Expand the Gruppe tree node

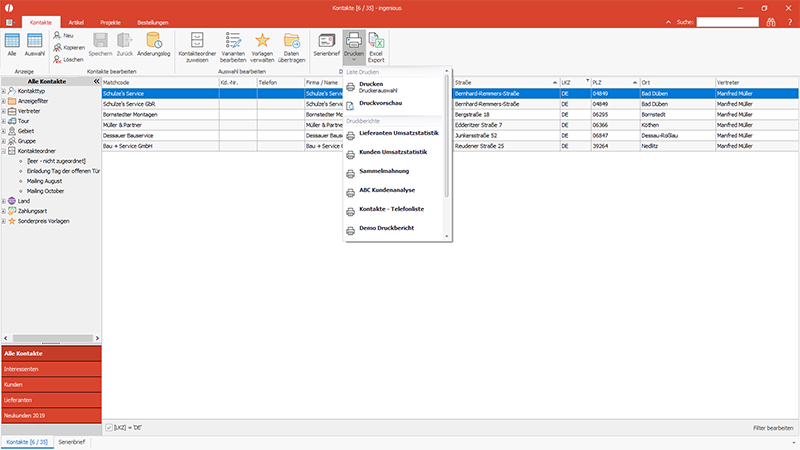4,141
